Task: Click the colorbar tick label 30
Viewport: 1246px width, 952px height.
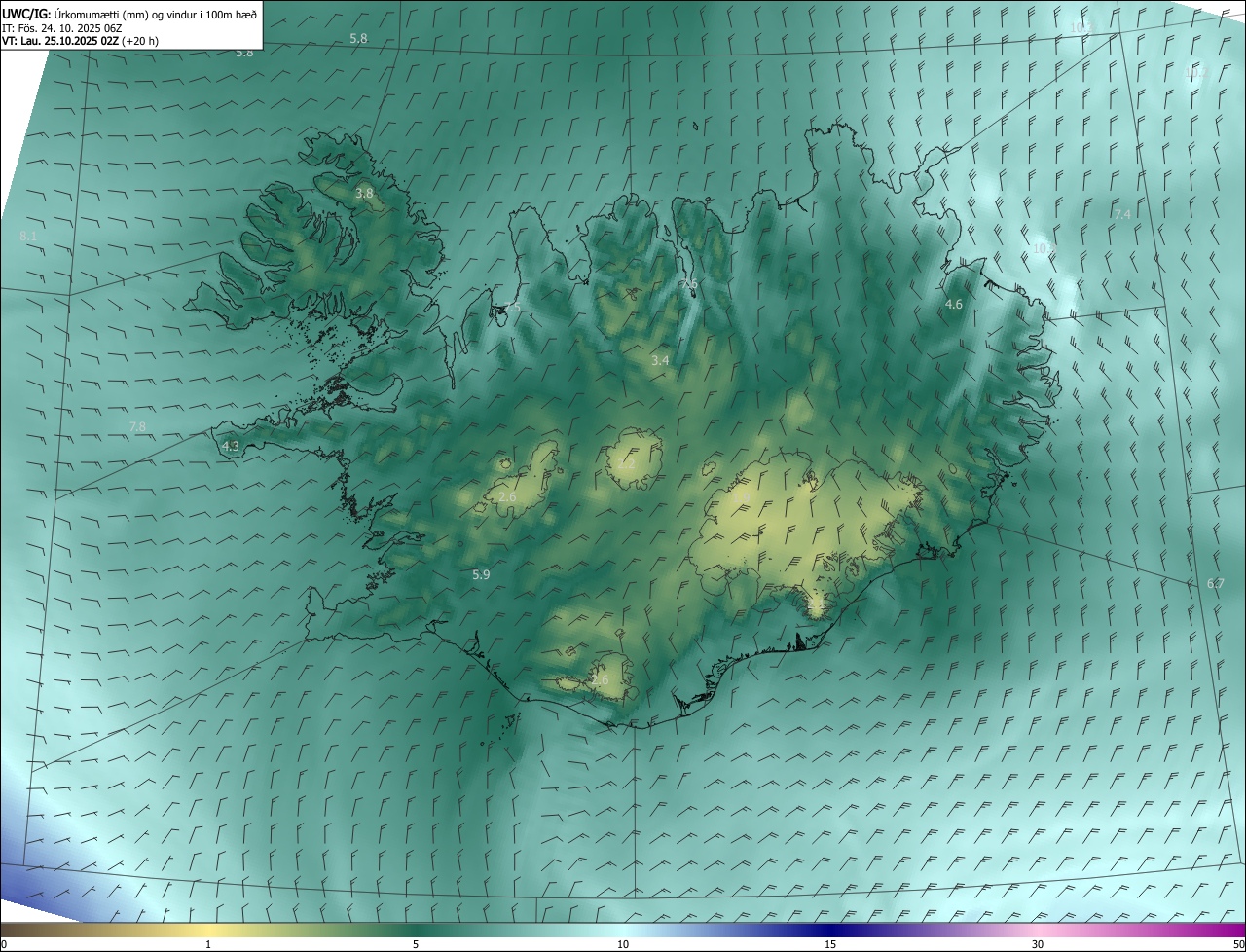Action: pyautogui.click(x=1038, y=944)
